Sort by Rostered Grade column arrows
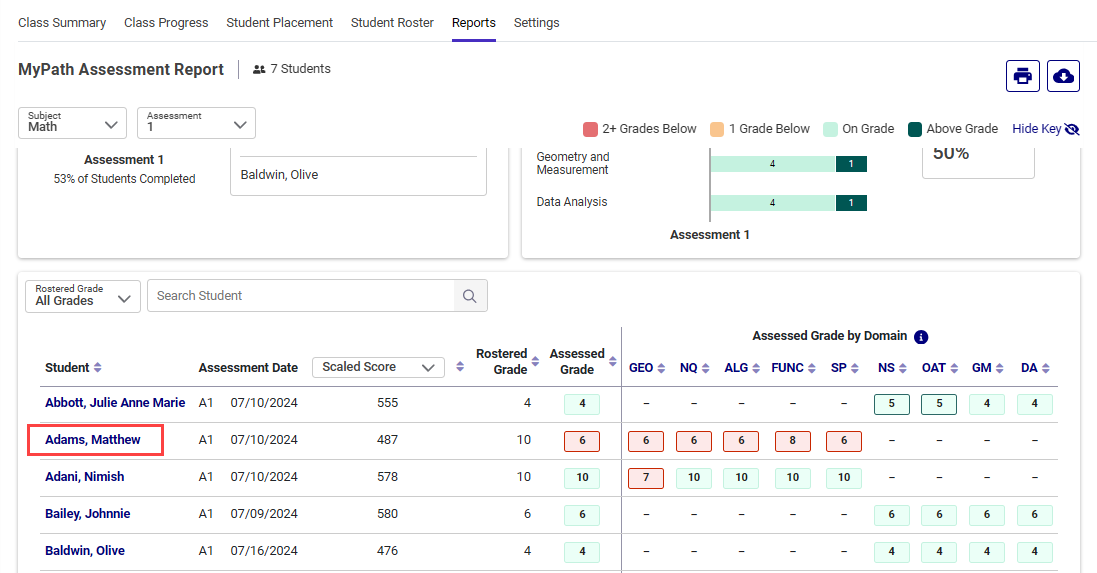This screenshot has width=1097, height=573. 536,362
